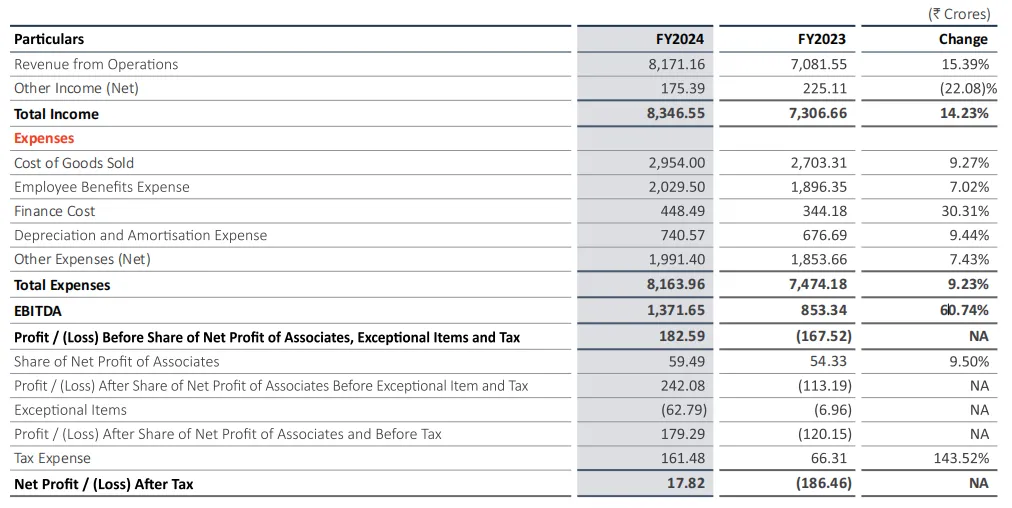Viewport: 1012px width, 508px height.
Task: Click the Employee Benefits Expense label
Action: point(102,187)
